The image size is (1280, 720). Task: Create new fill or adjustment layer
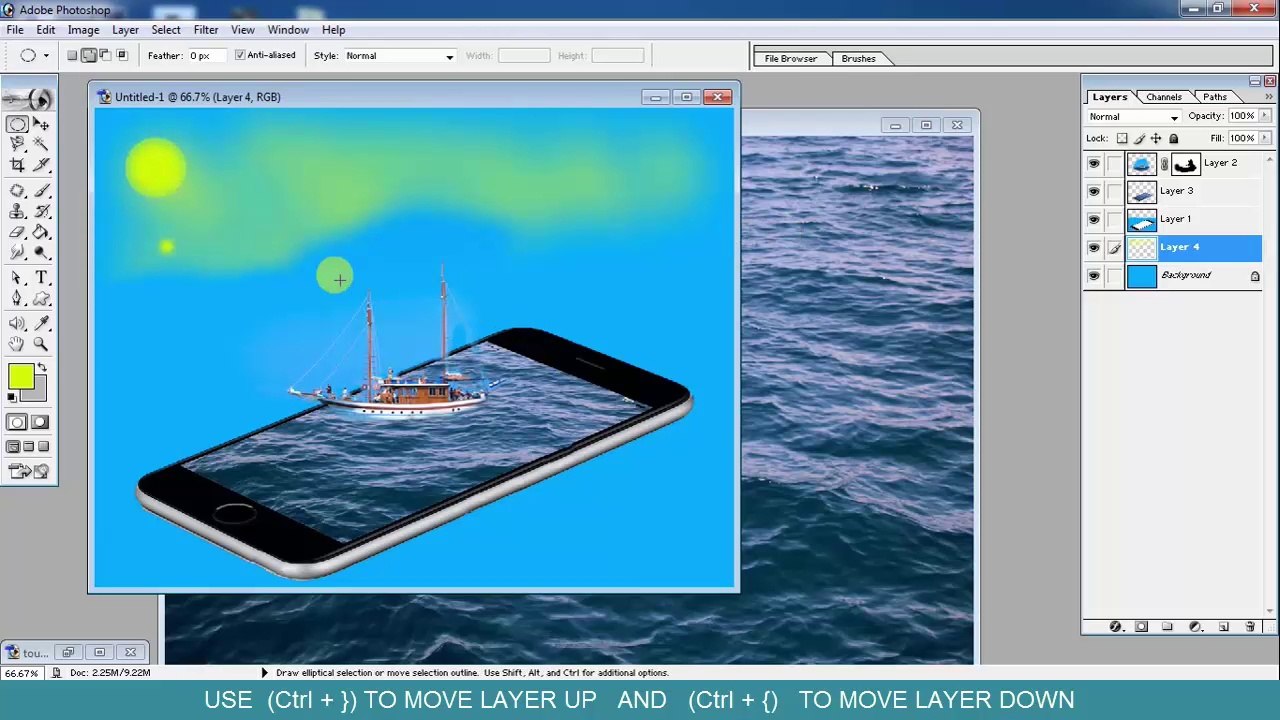coord(1195,627)
